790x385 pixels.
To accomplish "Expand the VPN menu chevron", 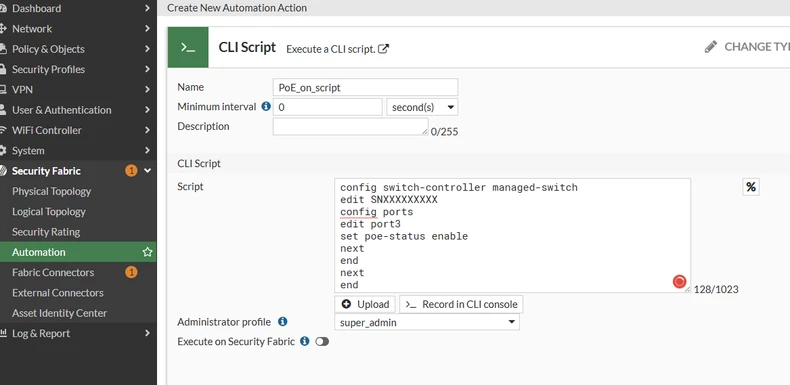I will 147,89.
